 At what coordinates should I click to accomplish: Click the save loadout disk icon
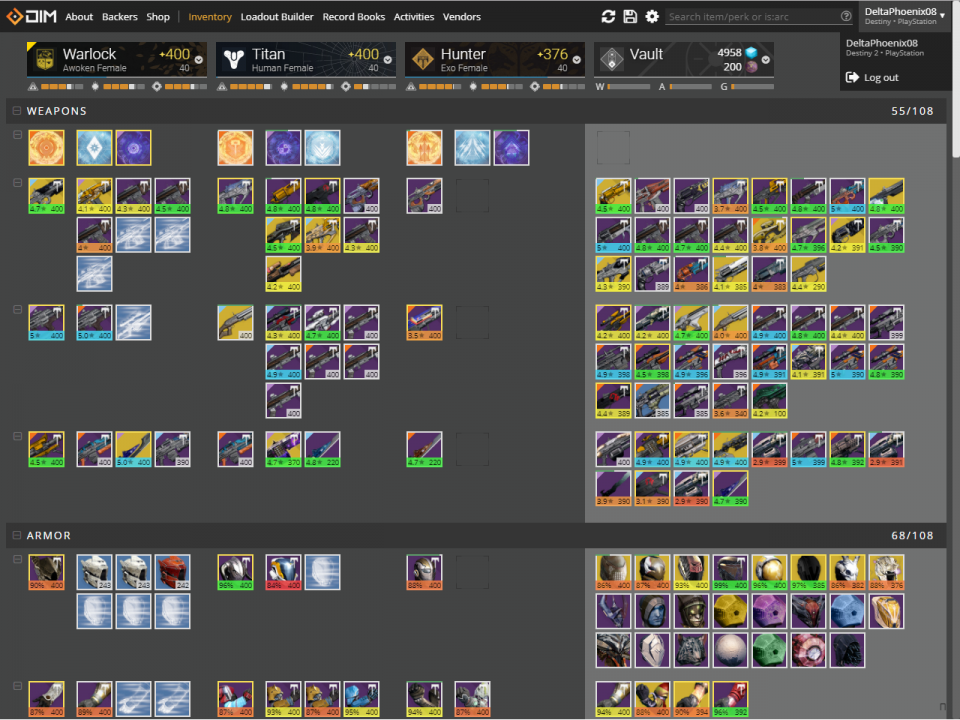click(630, 16)
